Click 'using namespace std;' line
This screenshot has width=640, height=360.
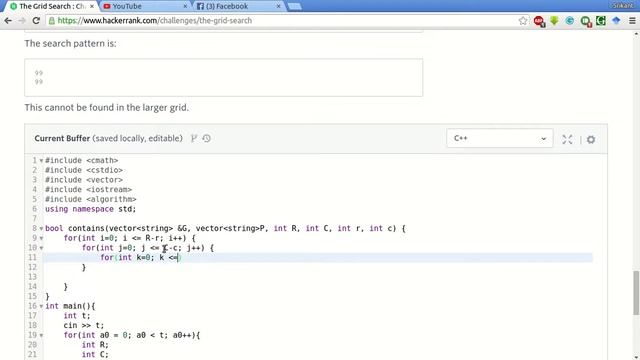(x=90, y=209)
